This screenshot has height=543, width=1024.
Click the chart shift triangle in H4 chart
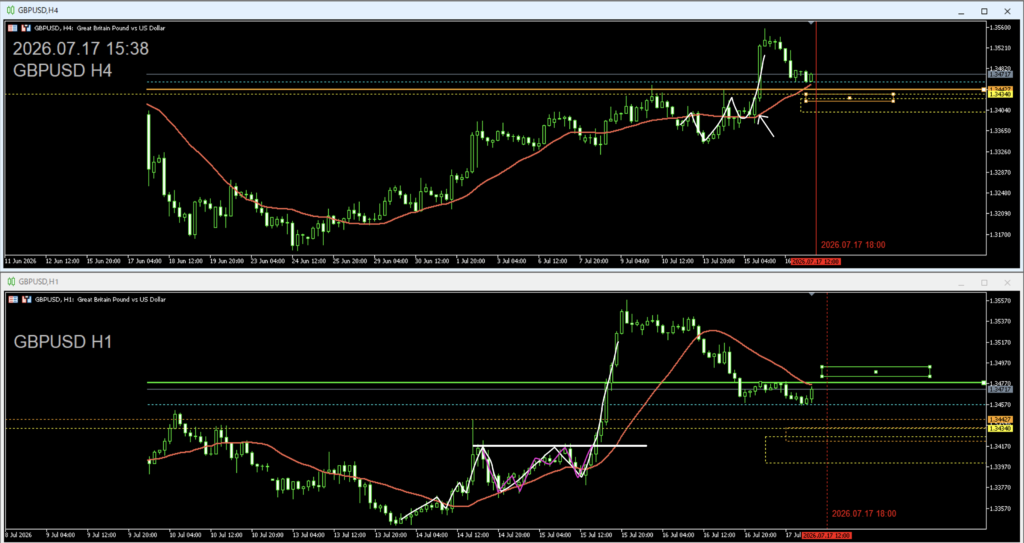click(811, 23)
